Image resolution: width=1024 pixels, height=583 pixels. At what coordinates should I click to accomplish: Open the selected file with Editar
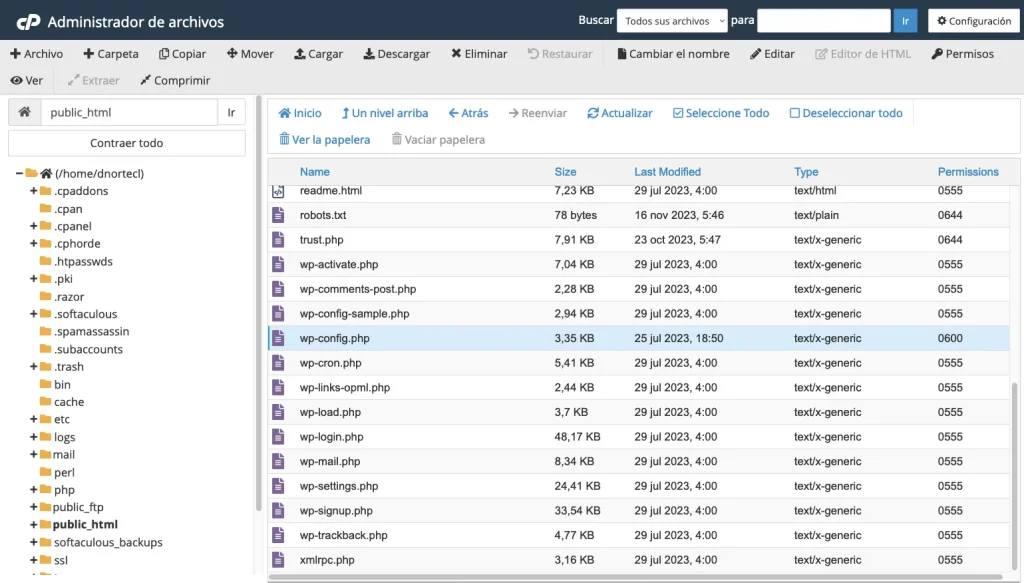click(772, 54)
